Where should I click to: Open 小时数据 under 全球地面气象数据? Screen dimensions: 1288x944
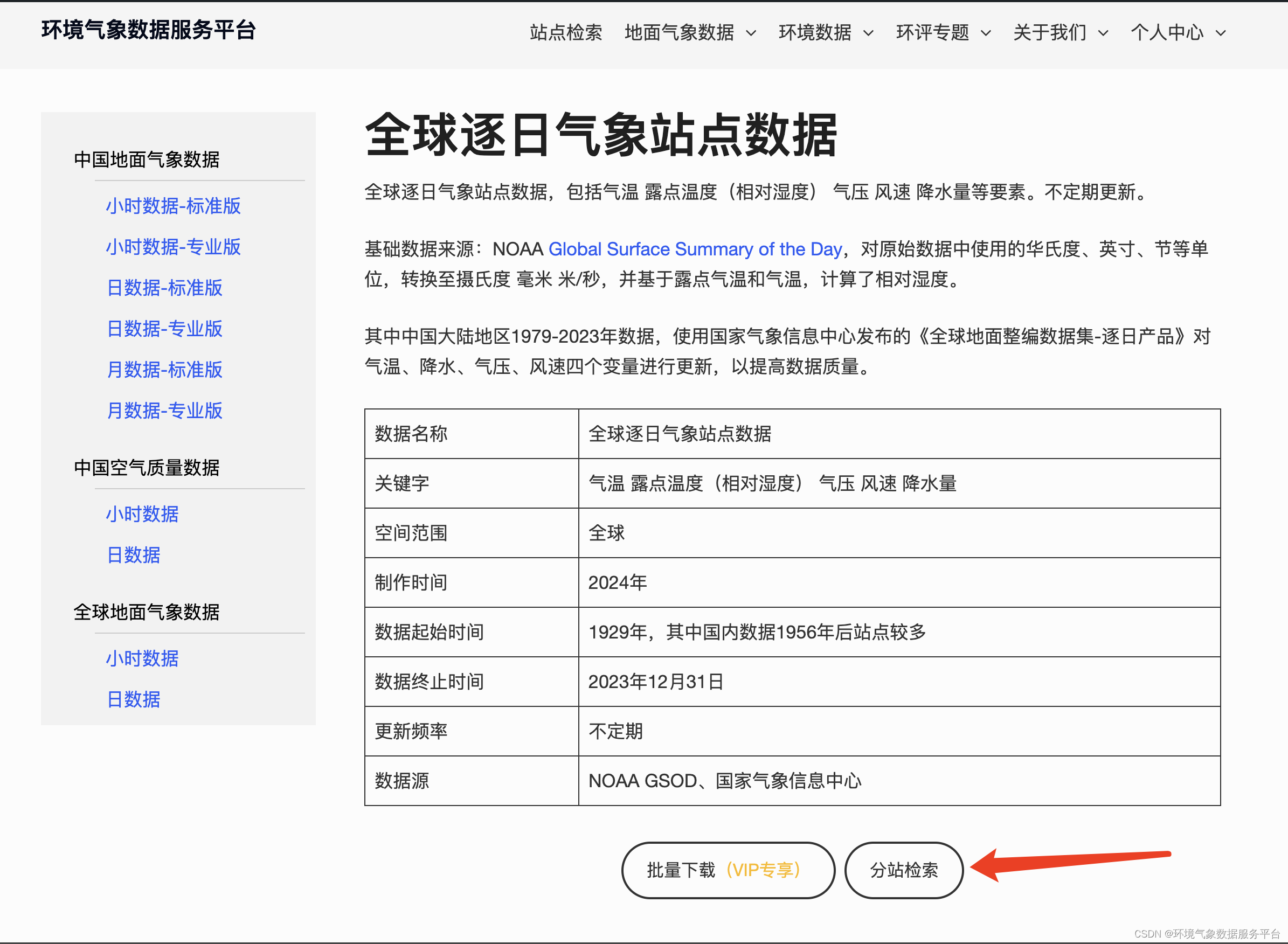[x=142, y=658]
